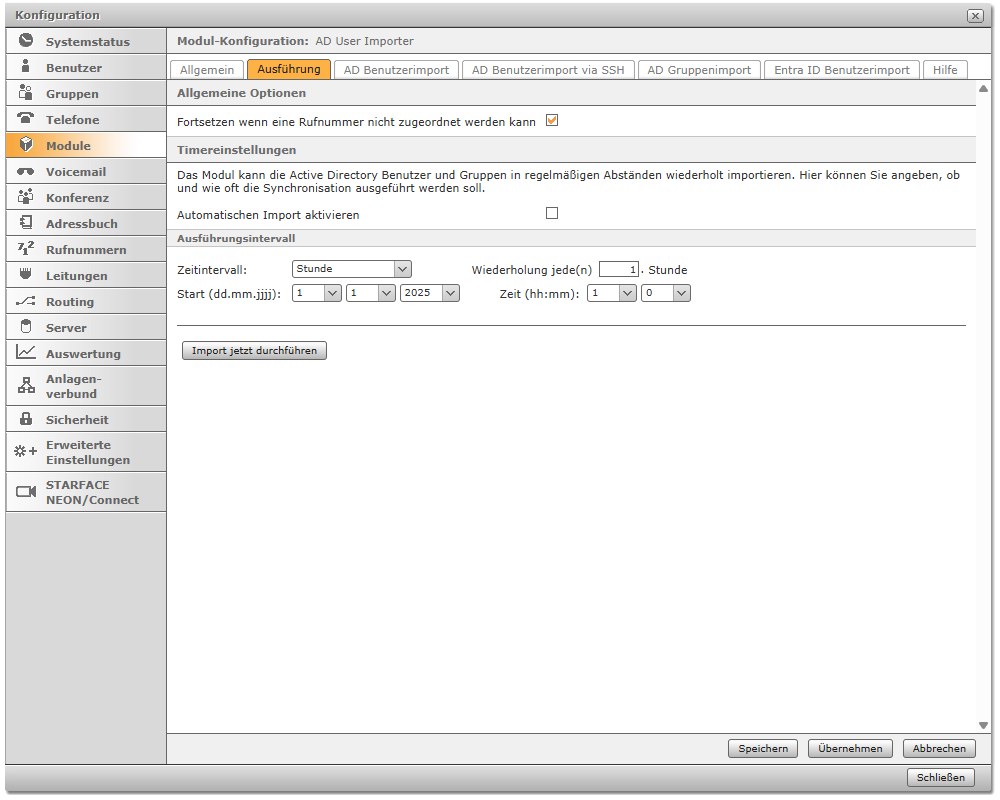Click the Sicherheit padlock icon
This screenshot has width=1000, height=800.
[x=26, y=419]
